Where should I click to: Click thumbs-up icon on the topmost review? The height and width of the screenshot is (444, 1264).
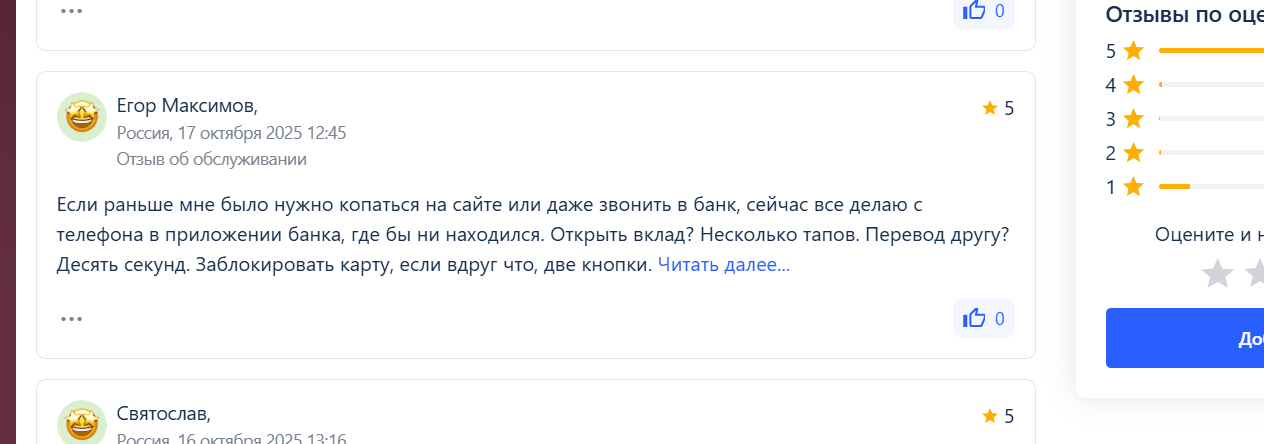[975, 10]
